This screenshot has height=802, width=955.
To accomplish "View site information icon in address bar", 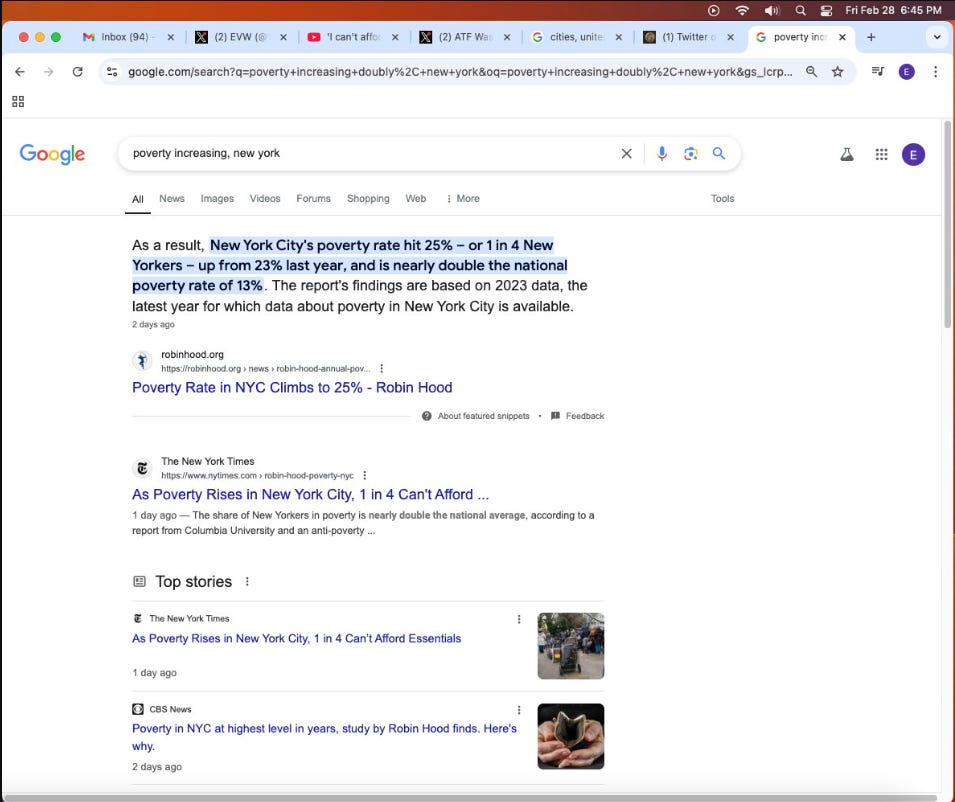I will [112, 72].
